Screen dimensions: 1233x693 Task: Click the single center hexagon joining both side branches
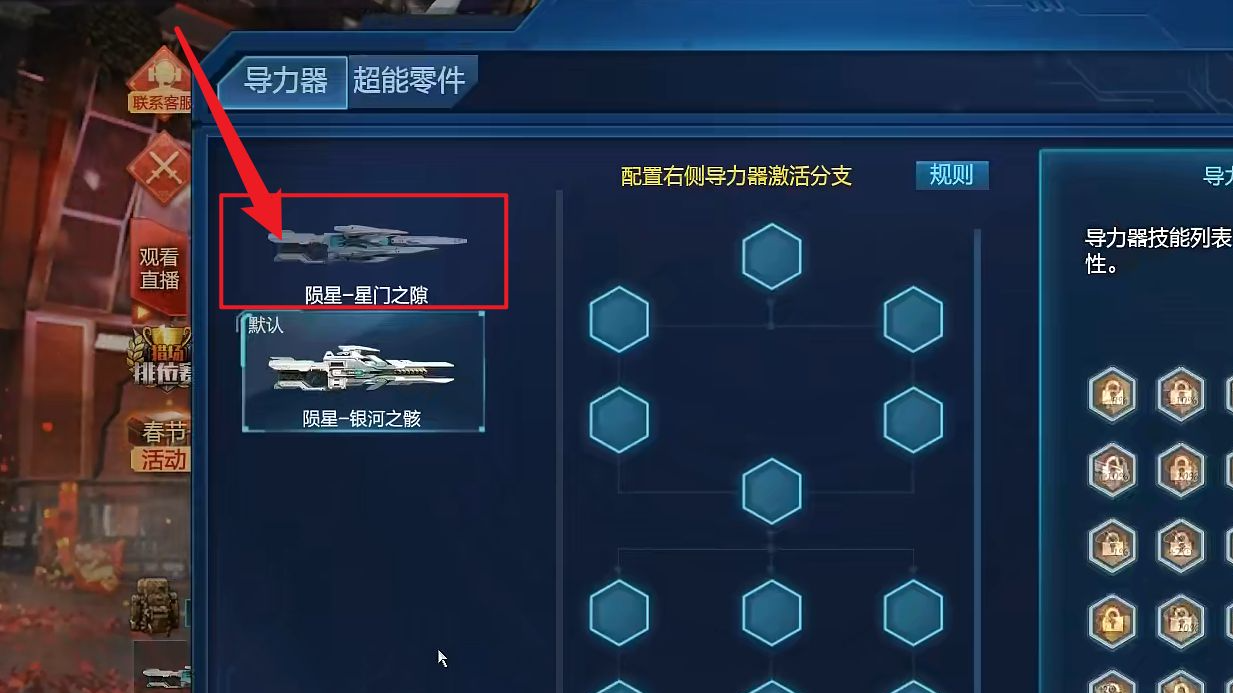(x=772, y=491)
